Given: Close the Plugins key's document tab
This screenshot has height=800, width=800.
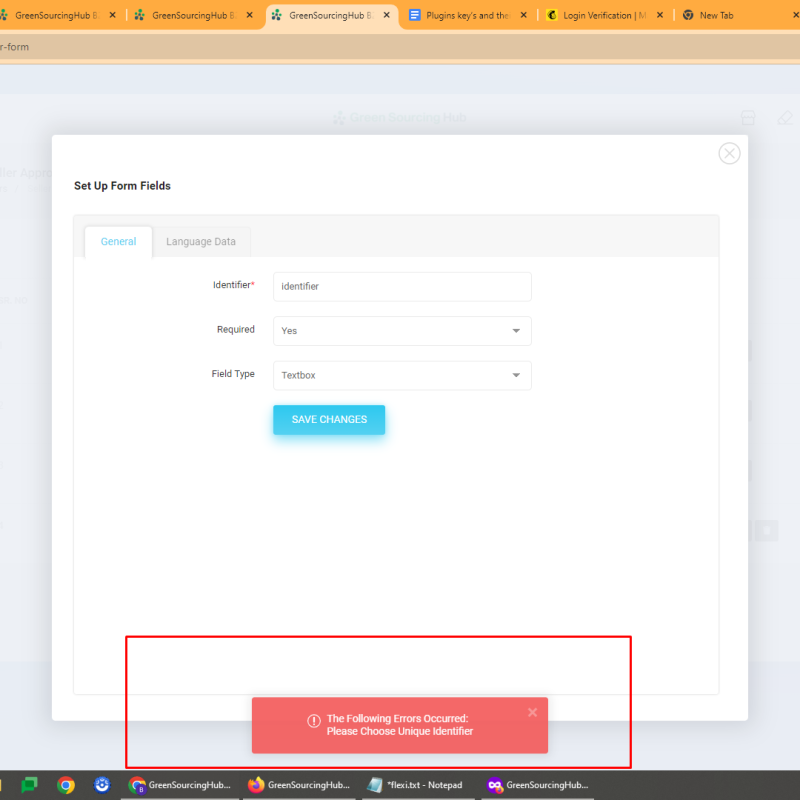Looking at the screenshot, I should click(x=523, y=15).
